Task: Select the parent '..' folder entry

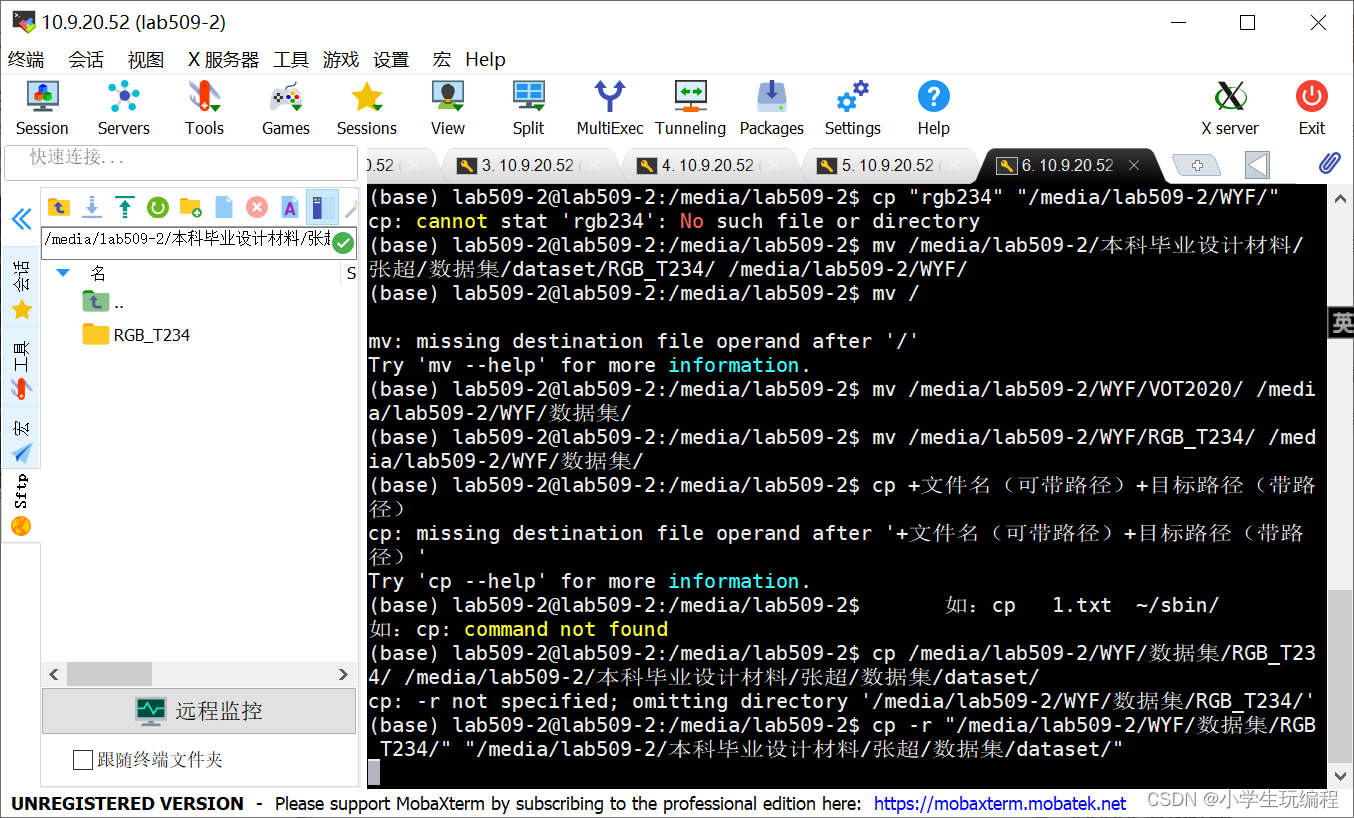Action: click(x=104, y=302)
